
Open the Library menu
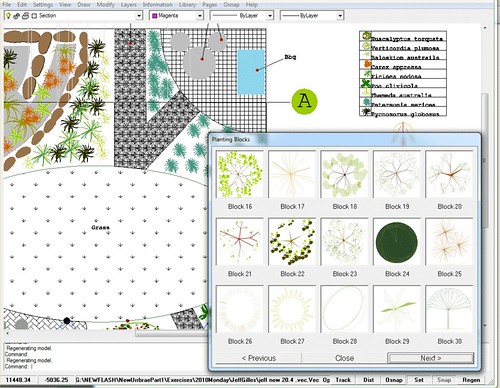187,5
